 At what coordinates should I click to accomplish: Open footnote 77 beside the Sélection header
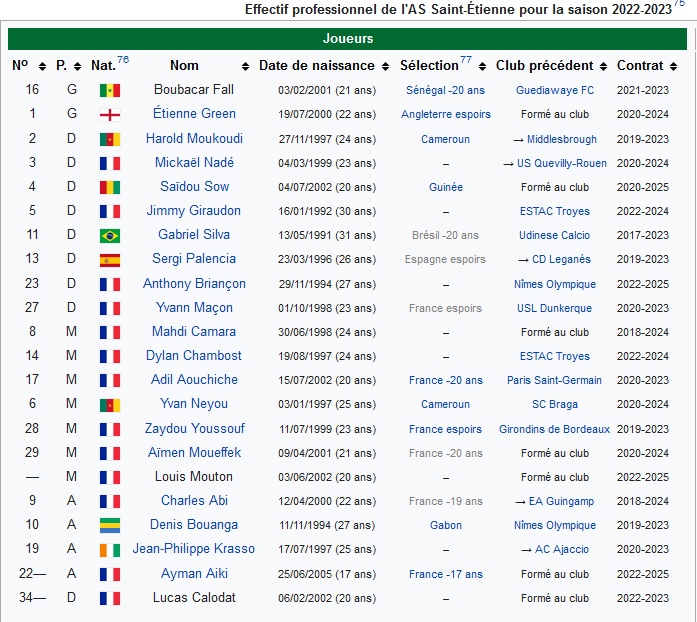pyautogui.click(x=466, y=60)
